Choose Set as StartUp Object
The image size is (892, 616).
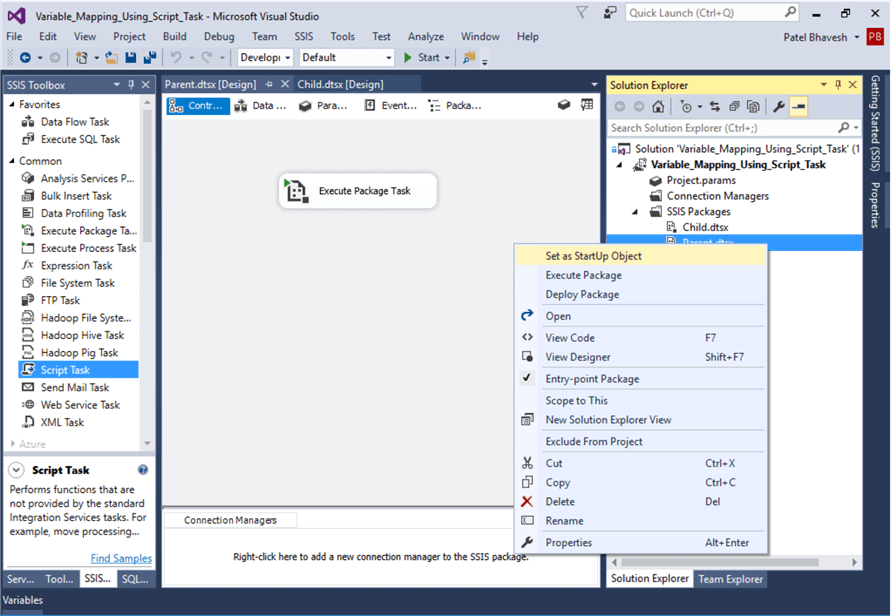coord(641,256)
